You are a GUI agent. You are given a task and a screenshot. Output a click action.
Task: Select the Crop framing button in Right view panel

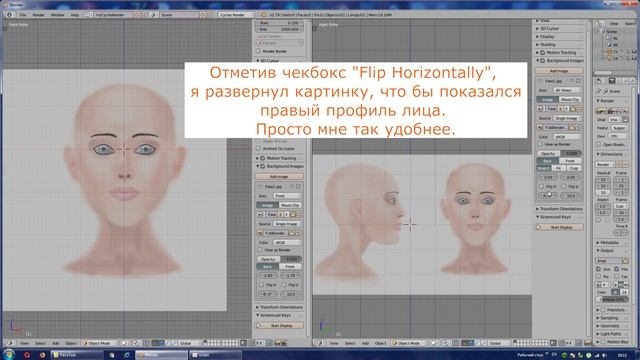(574, 168)
